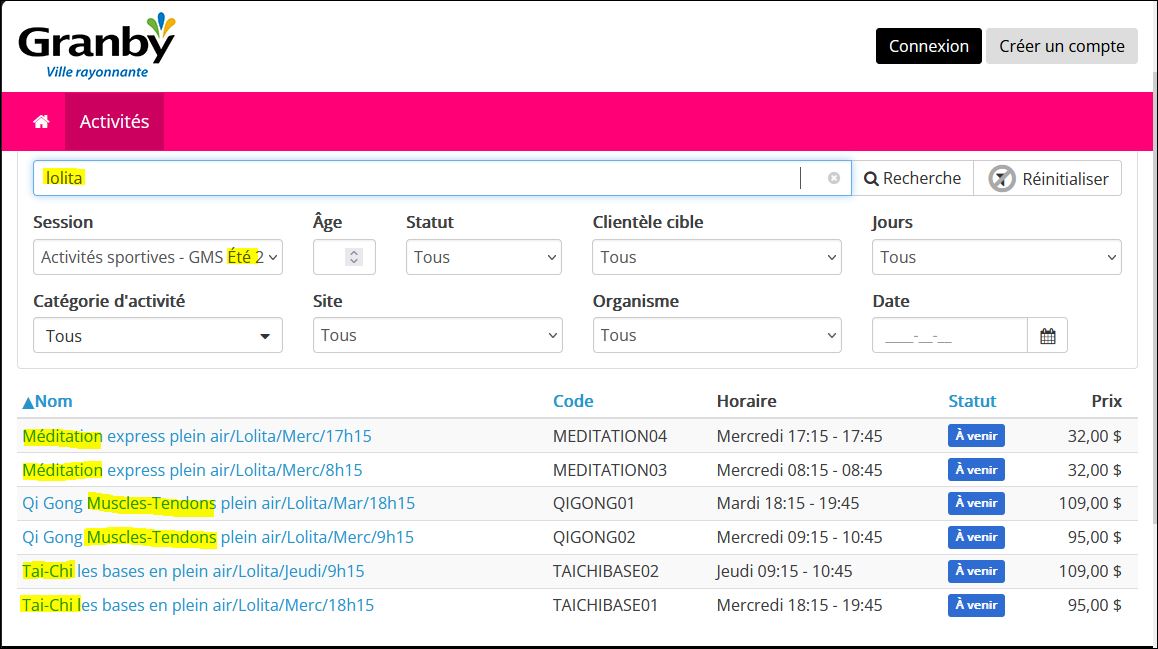Open the date picker calendar icon
Image resolution: width=1158 pixels, height=649 pixels.
[x=1047, y=336]
